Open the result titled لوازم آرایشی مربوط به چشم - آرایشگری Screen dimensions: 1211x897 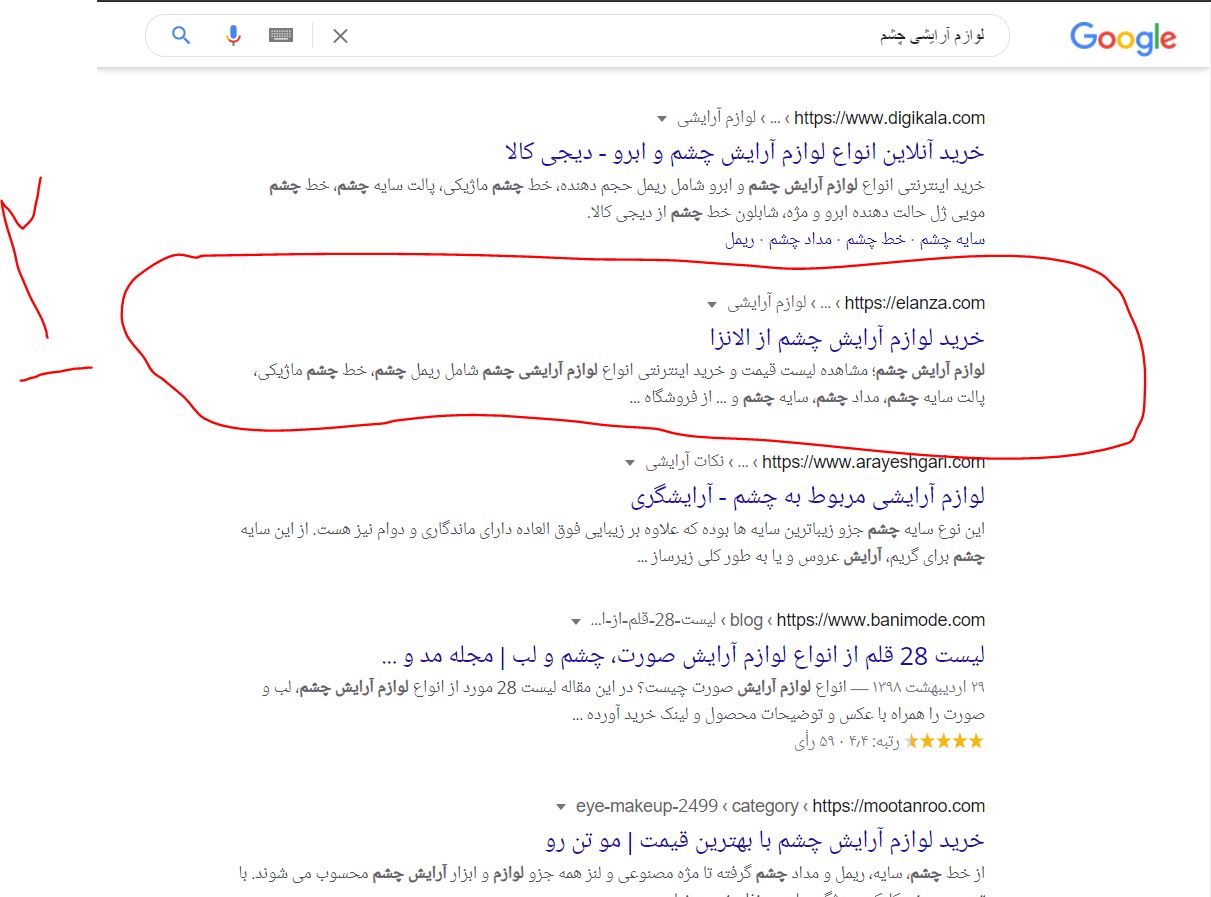coord(808,496)
